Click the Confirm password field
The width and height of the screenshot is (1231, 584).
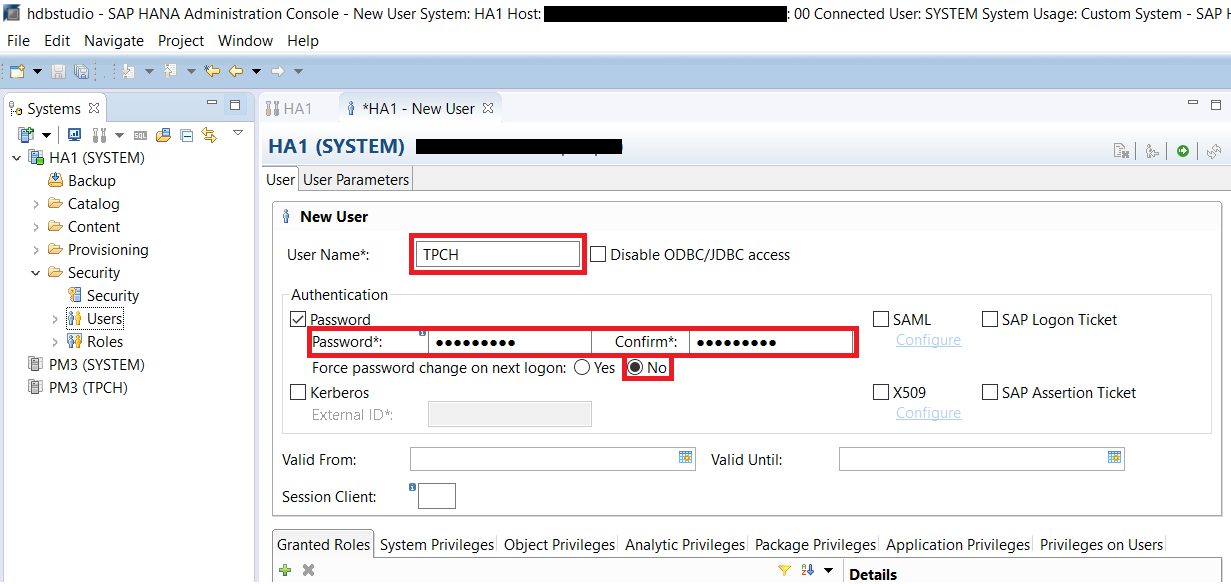click(x=770, y=342)
